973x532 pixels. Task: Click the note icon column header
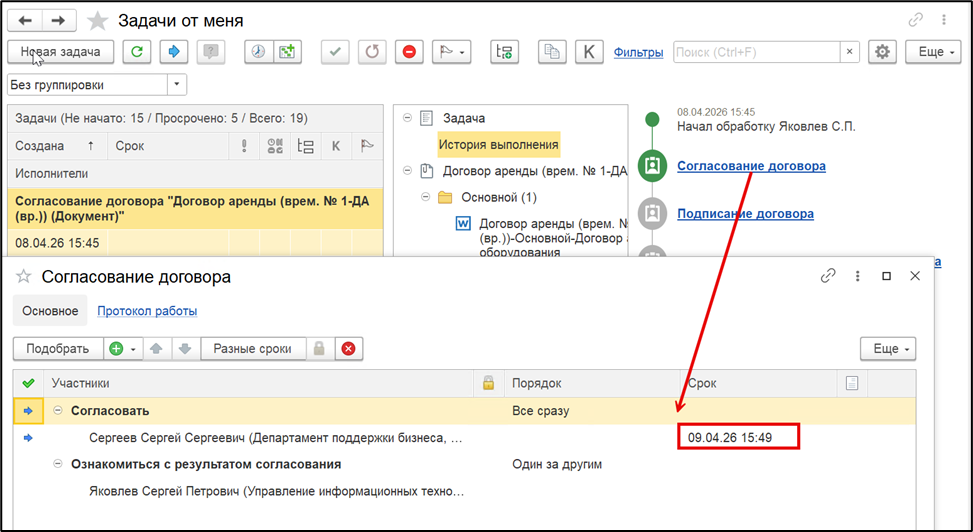(x=852, y=384)
